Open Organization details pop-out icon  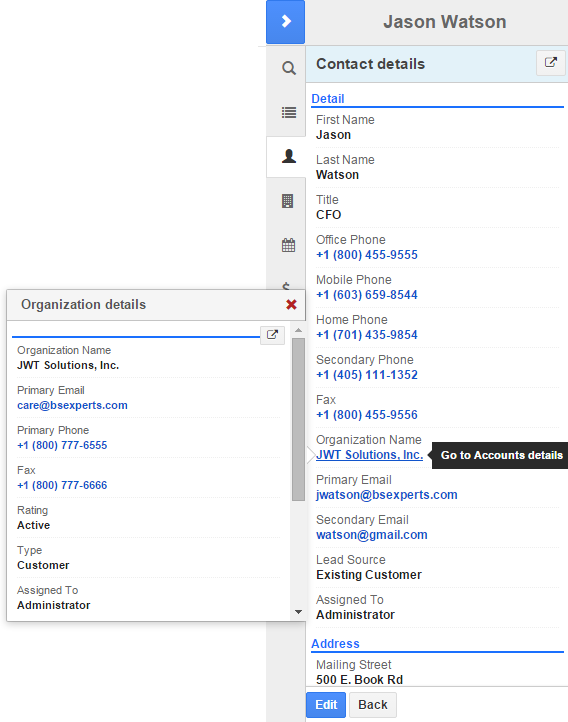(x=272, y=335)
